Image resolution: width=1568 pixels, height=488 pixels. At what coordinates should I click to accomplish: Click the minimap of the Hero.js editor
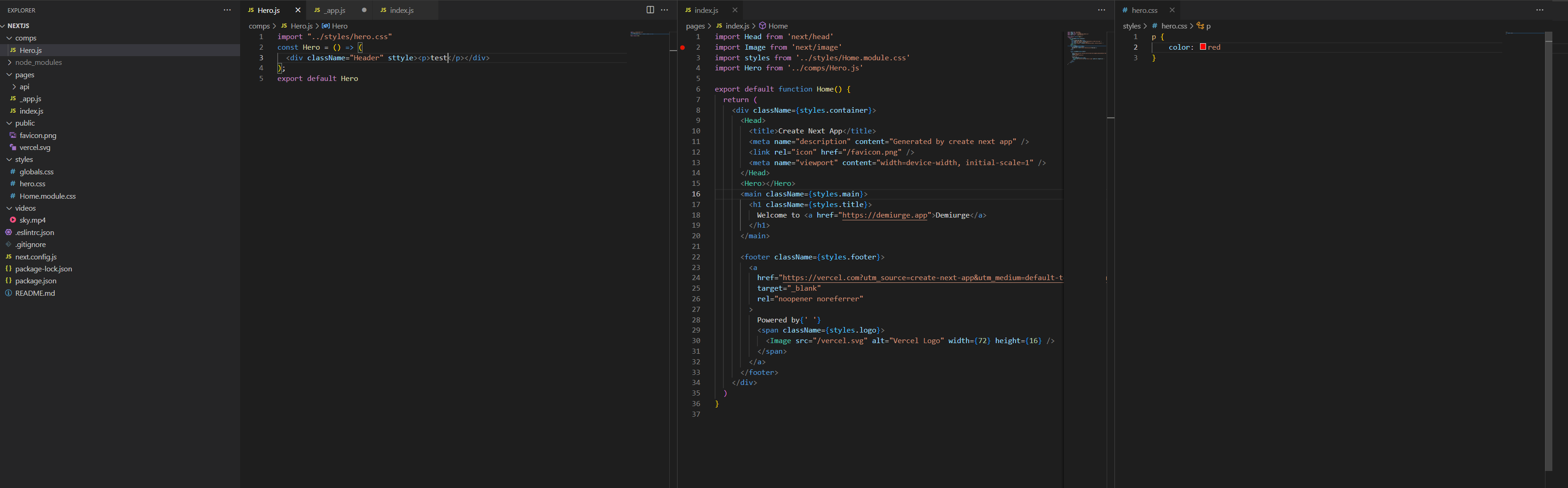[649, 34]
